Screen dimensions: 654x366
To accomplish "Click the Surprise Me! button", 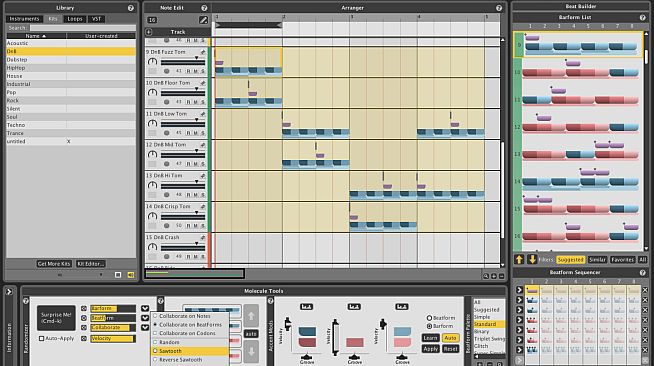I will 56,318.
